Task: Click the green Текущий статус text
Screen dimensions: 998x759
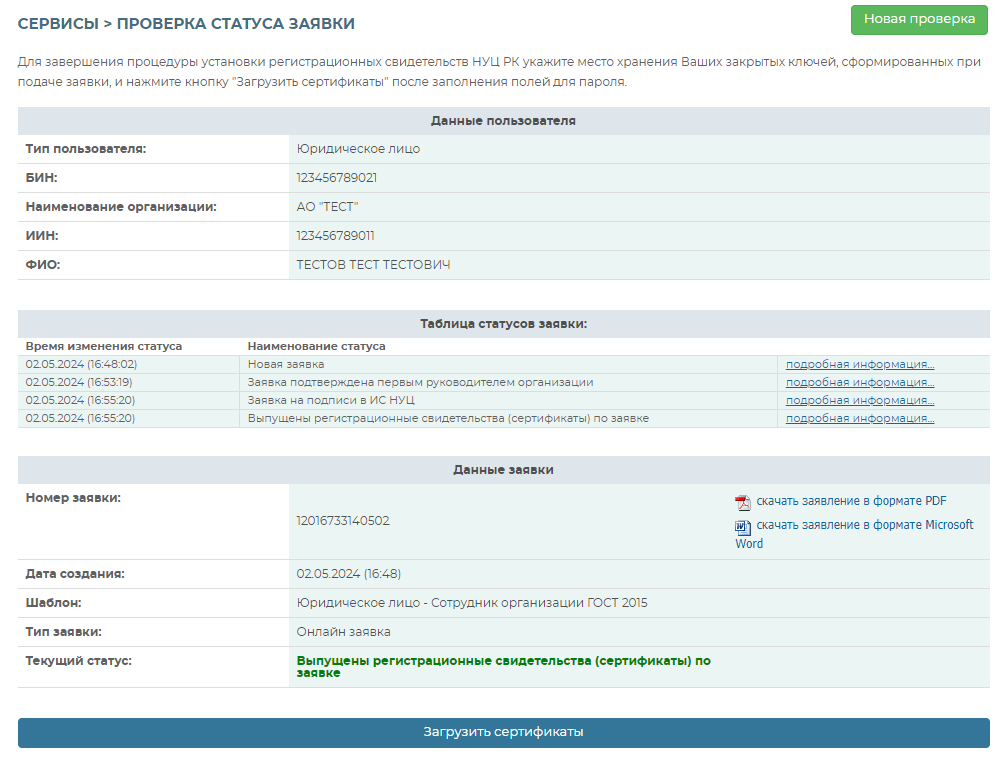Action: coord(503,666)
